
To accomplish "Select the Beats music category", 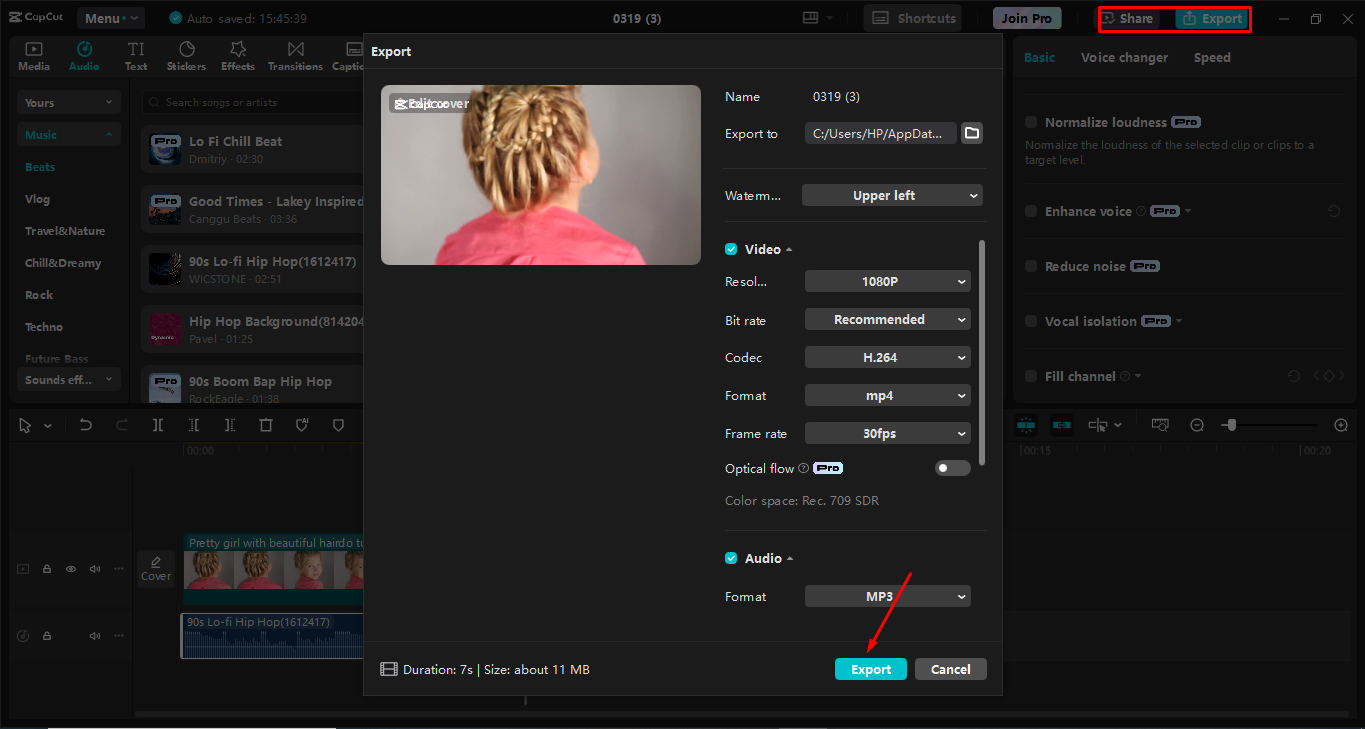I will (x=40, y=166).
